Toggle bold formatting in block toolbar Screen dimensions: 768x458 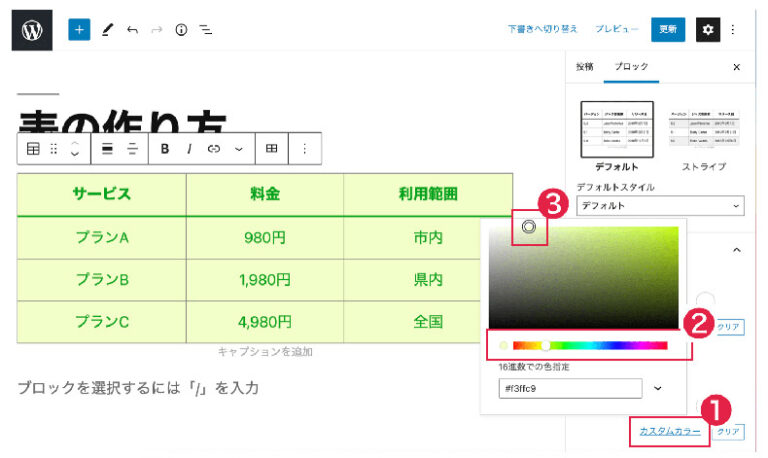165,148
